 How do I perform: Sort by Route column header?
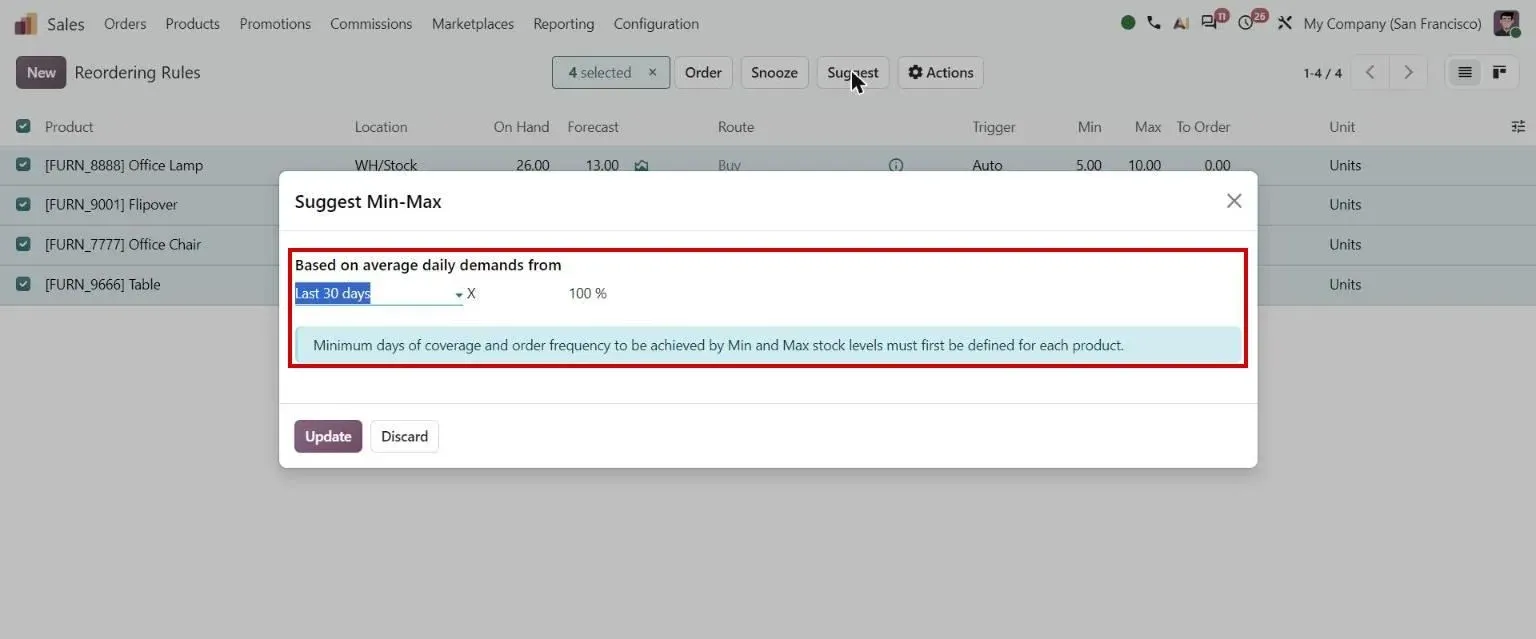[x=736, y=127]
